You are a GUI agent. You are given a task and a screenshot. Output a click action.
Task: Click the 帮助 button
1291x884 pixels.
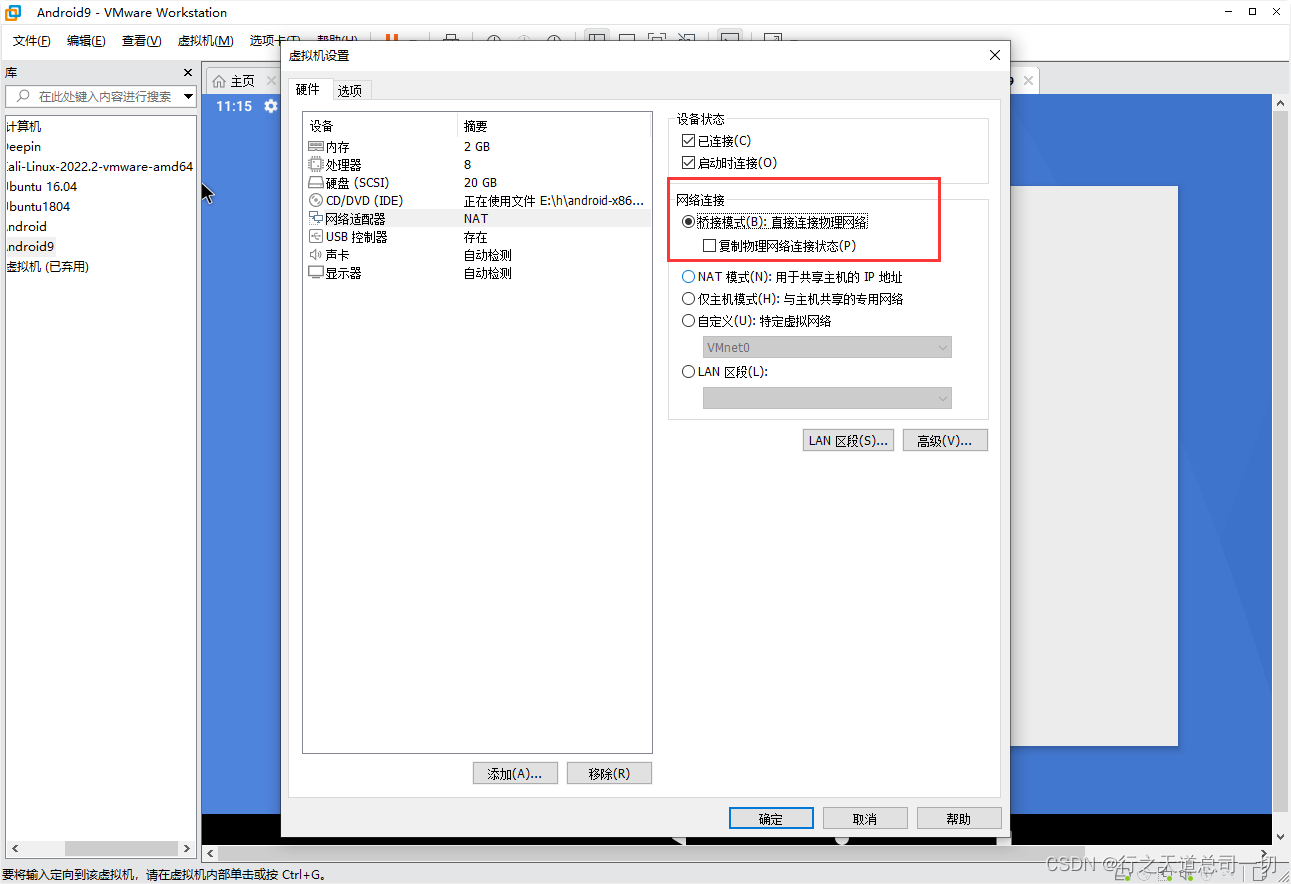pos(959,819)
